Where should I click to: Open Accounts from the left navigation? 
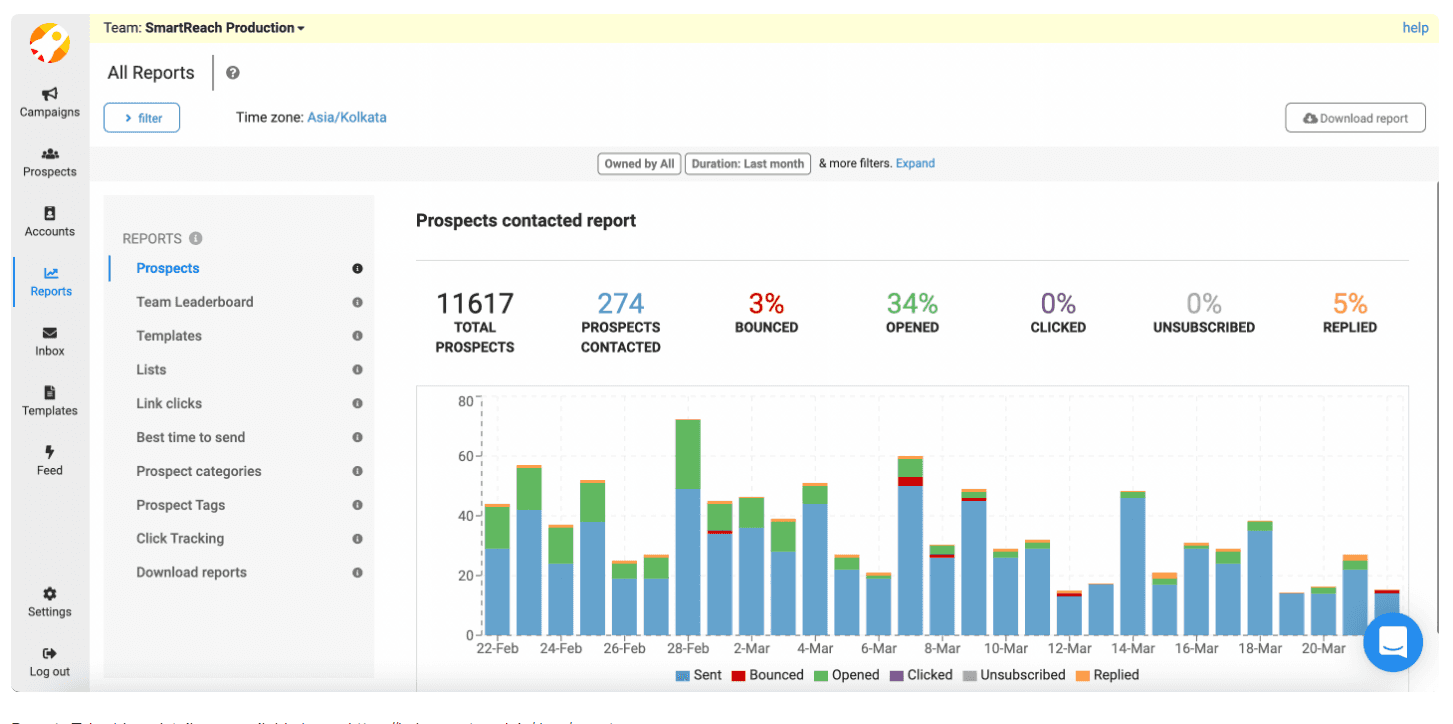click(x=48, y=222)
